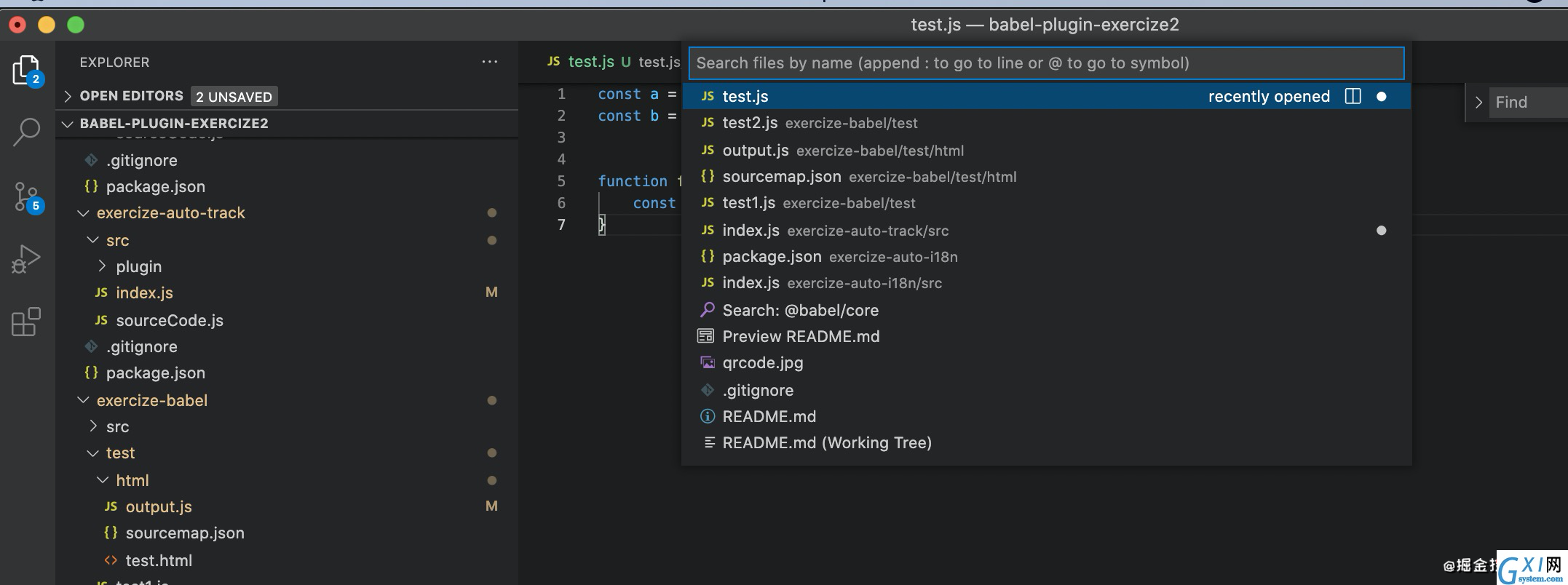Viewport: 1568px width, 585px height.
Task: Expand the src folder under exercize-babel
Action: pyautogui.click(x=93, y=426)
